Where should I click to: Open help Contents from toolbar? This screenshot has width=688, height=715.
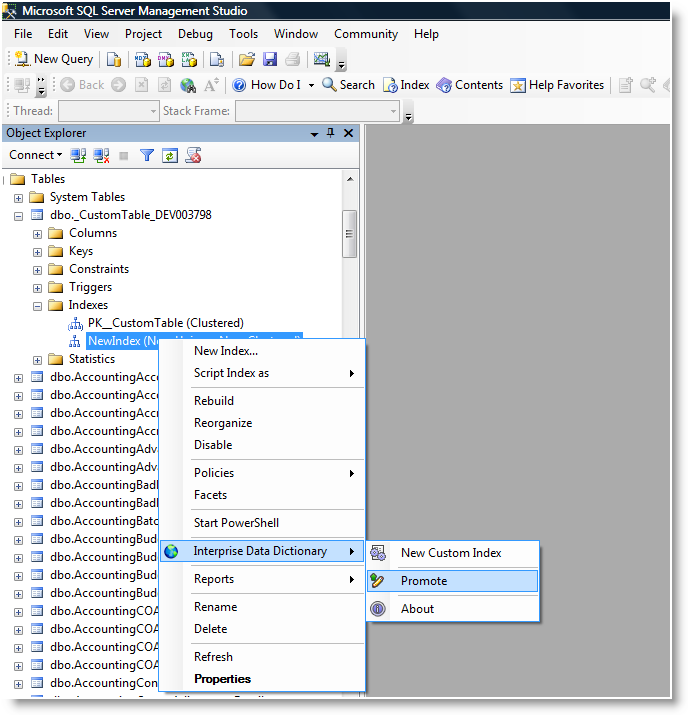pyautogui.click(x=445, y=85)
